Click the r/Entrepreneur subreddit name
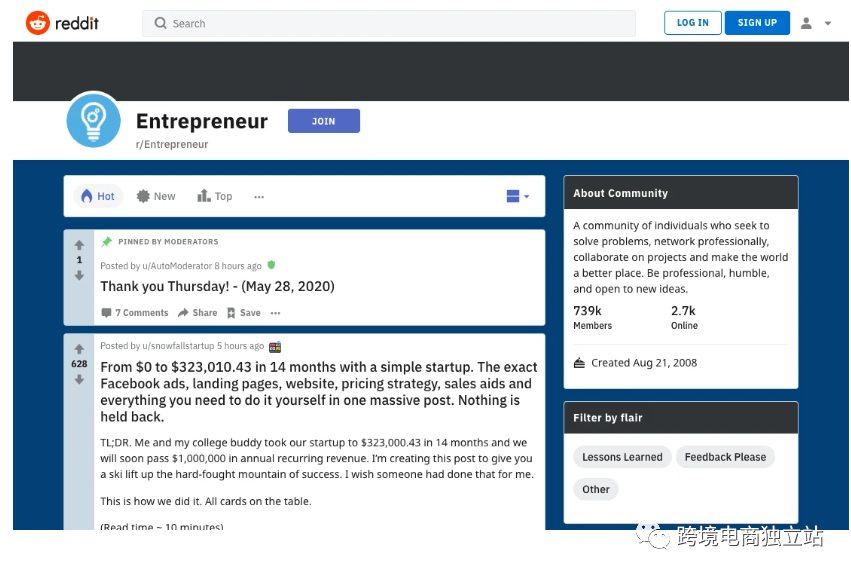Image resolution: width=851 pixels, height=574 pixels. pyautogui.click(x=172, y=144)
